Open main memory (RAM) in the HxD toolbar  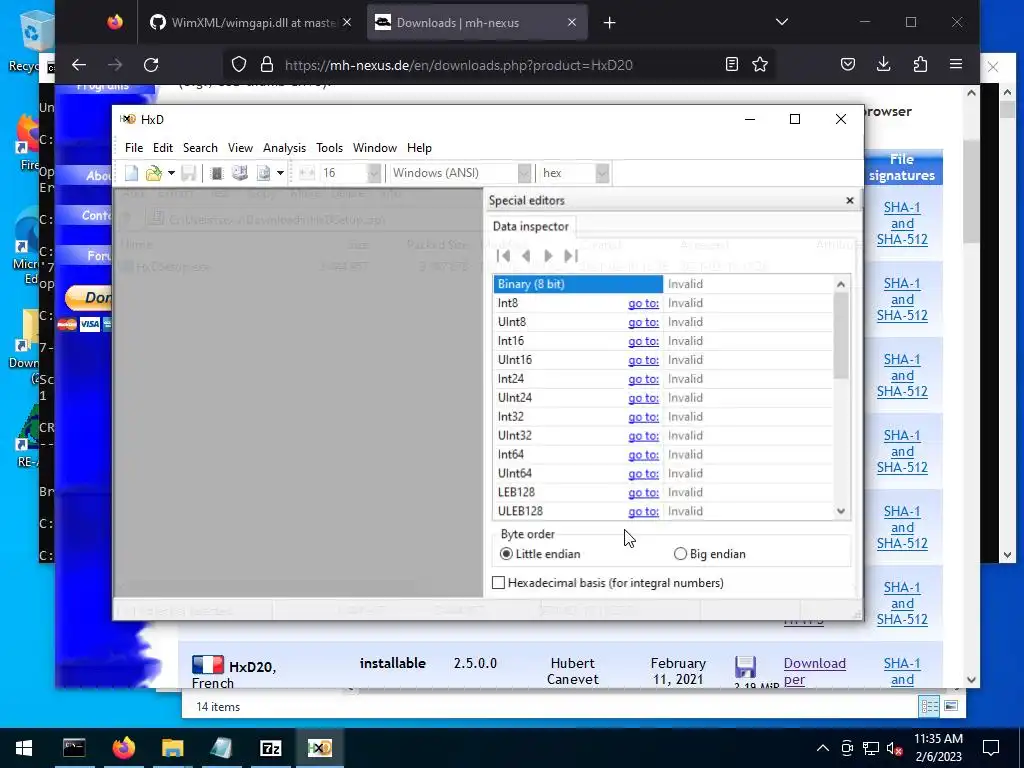pyautogui.click(x=217, y=173)
